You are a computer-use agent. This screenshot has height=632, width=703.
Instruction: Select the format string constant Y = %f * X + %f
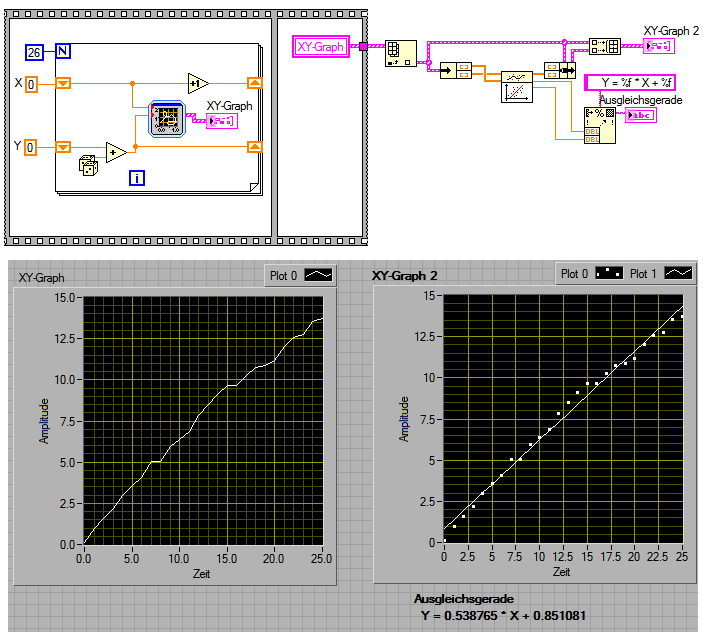coord(629,82)
